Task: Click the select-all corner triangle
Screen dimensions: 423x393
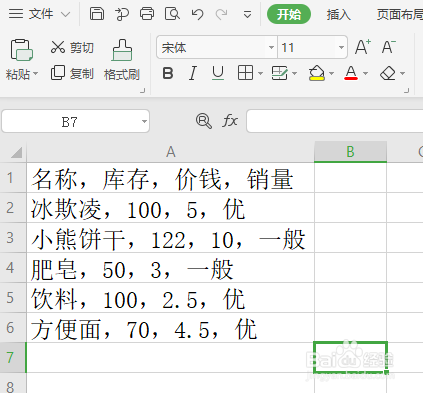Action: pyautogui.click(x=16, y=152)
